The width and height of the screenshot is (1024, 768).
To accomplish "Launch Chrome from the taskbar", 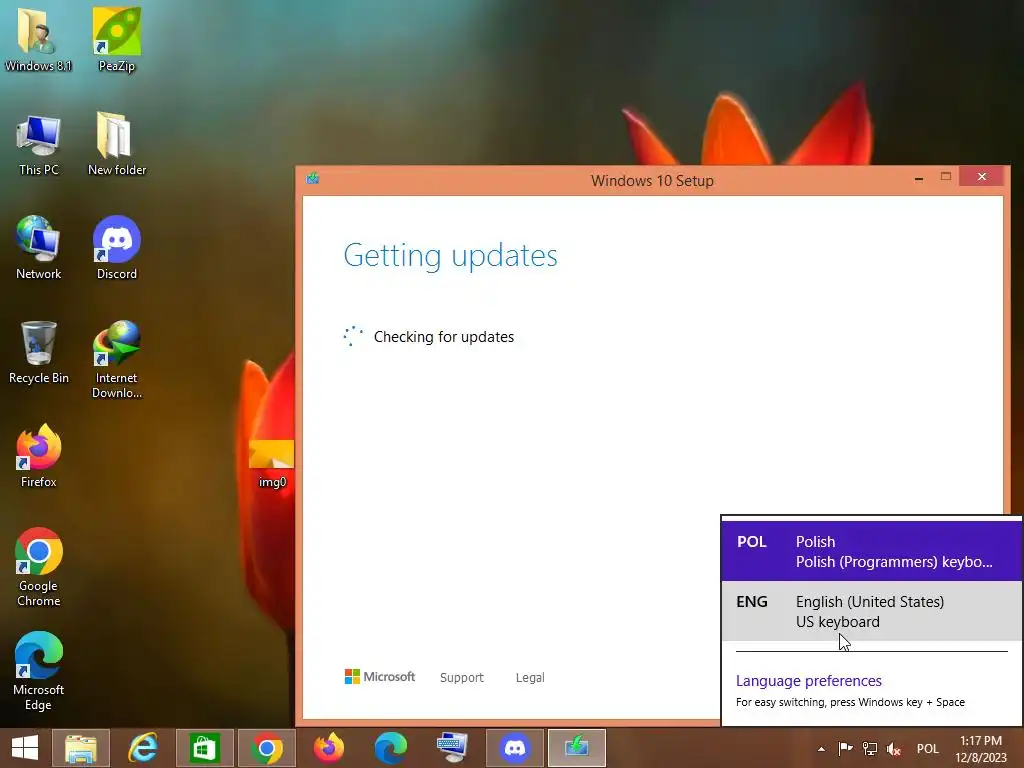I will tap(266, 748).
